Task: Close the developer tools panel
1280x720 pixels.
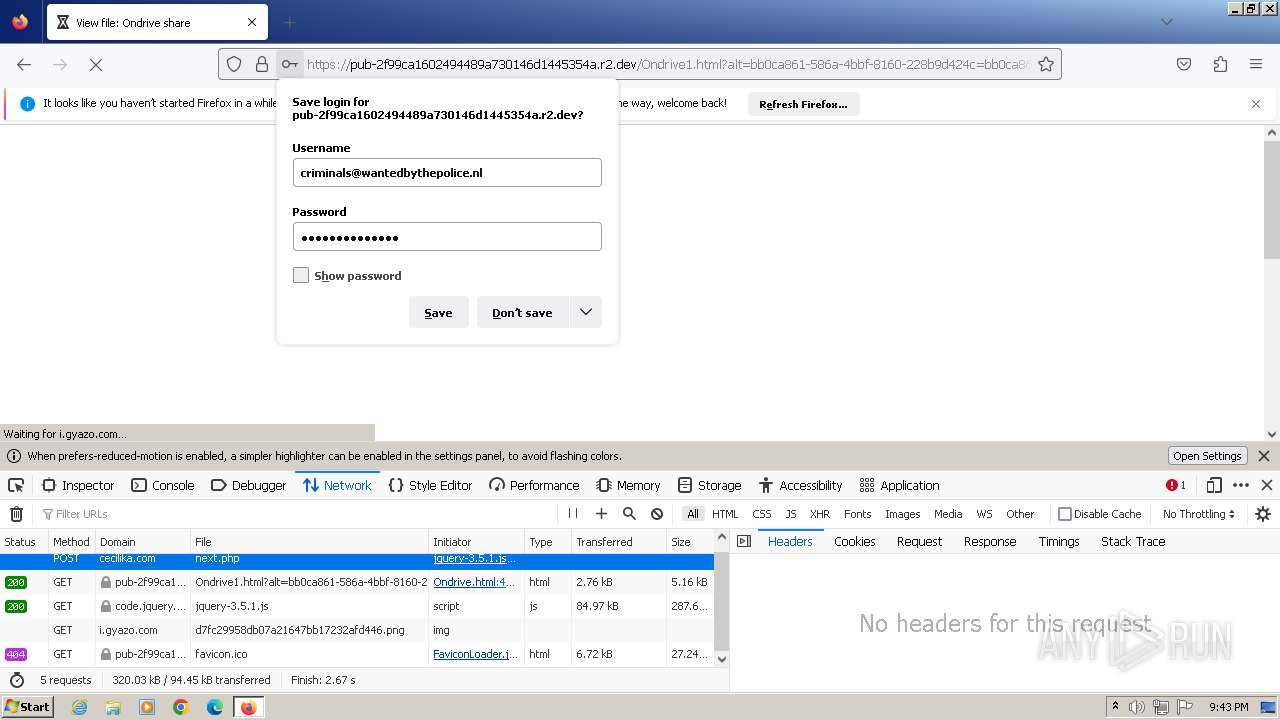Action: click(x=1267, y=485)
